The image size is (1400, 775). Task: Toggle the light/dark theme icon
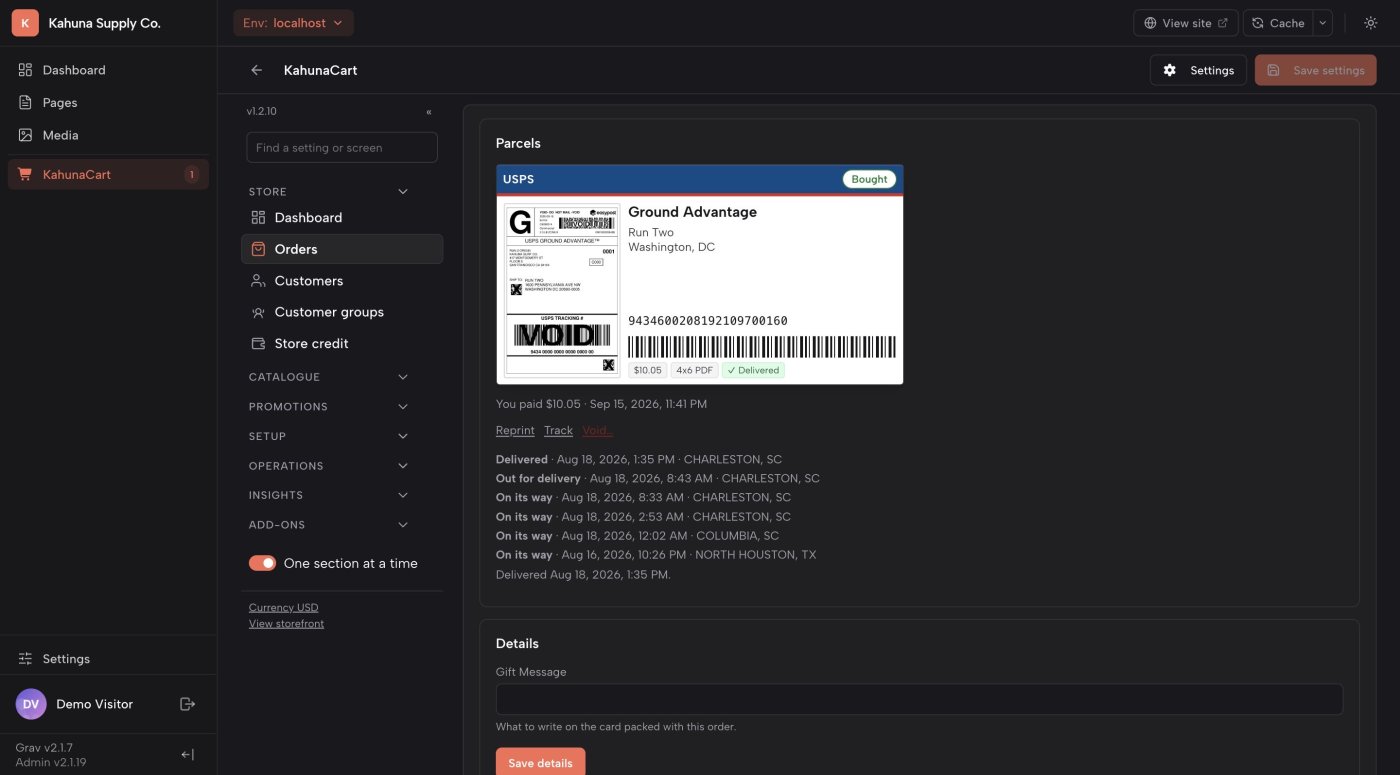1370,23
